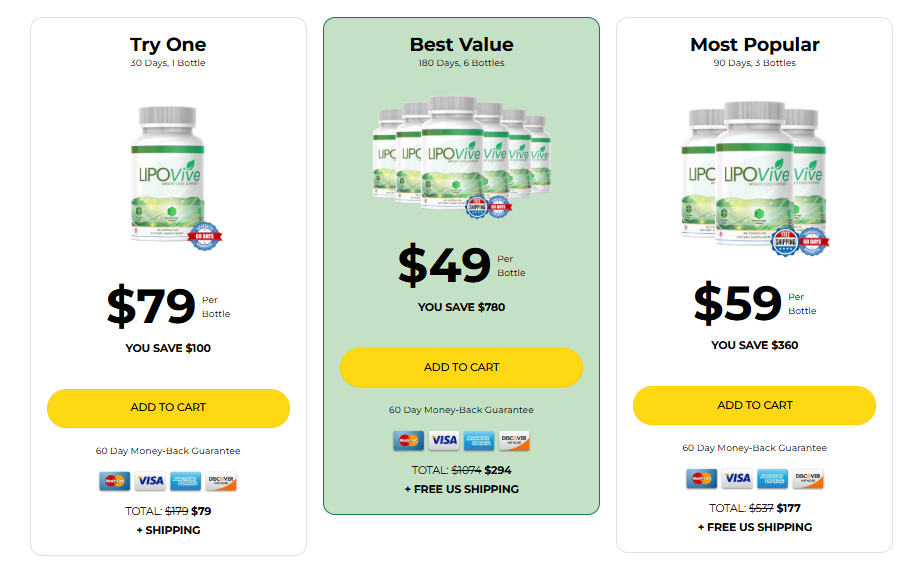Add the six bottle Best Value to cart

461,367
